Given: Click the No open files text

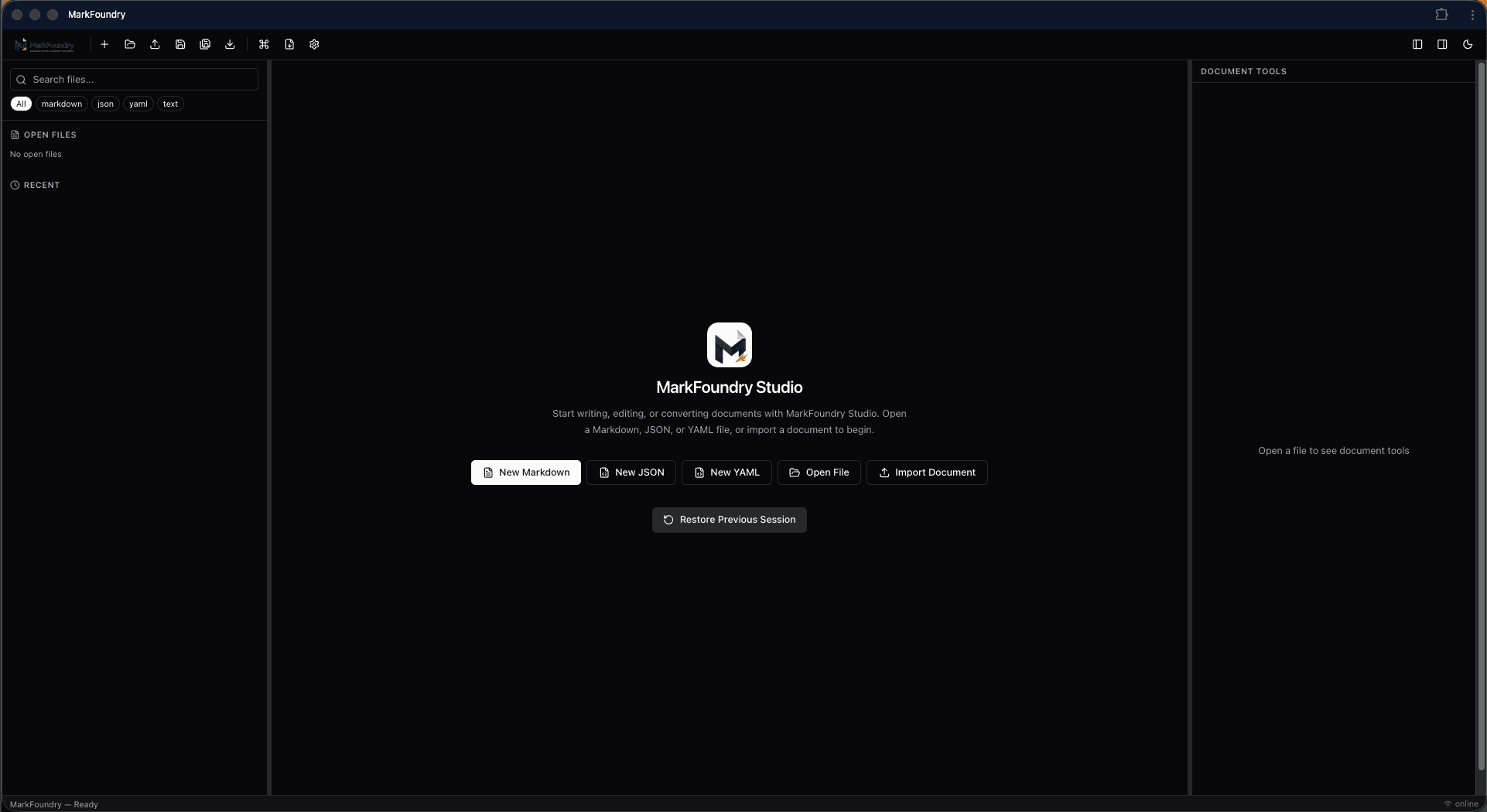Looking at the screenshot, I should pyautogui.click(x=36, y=154).
